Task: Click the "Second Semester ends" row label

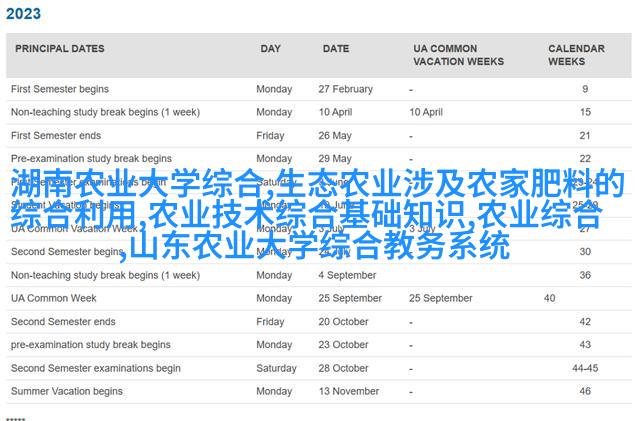Action: [x=63, y=322]
